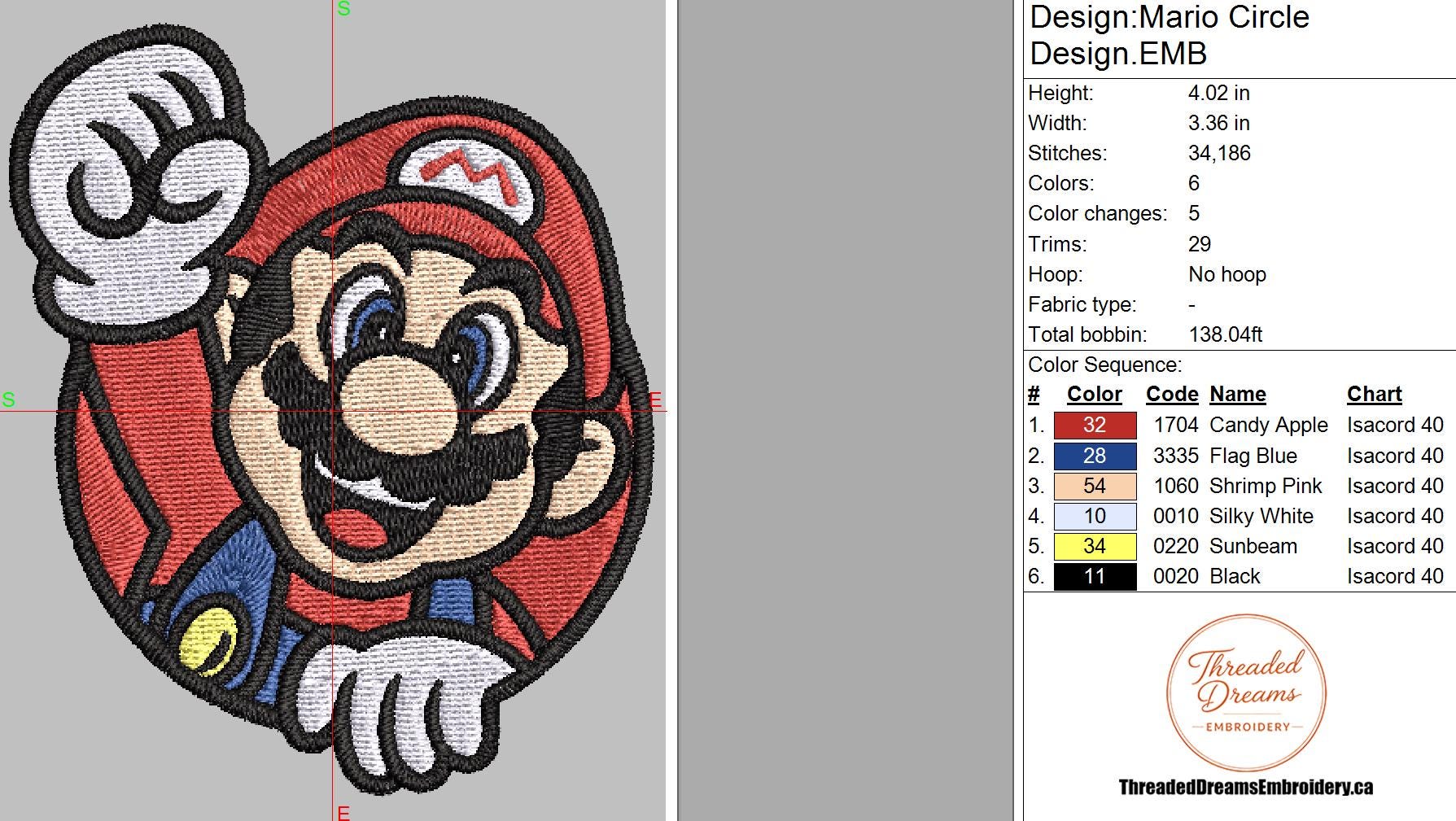This screenshot has height=821, width=1456.
Task: Click the Name column header
Action: coord(1237,394)
